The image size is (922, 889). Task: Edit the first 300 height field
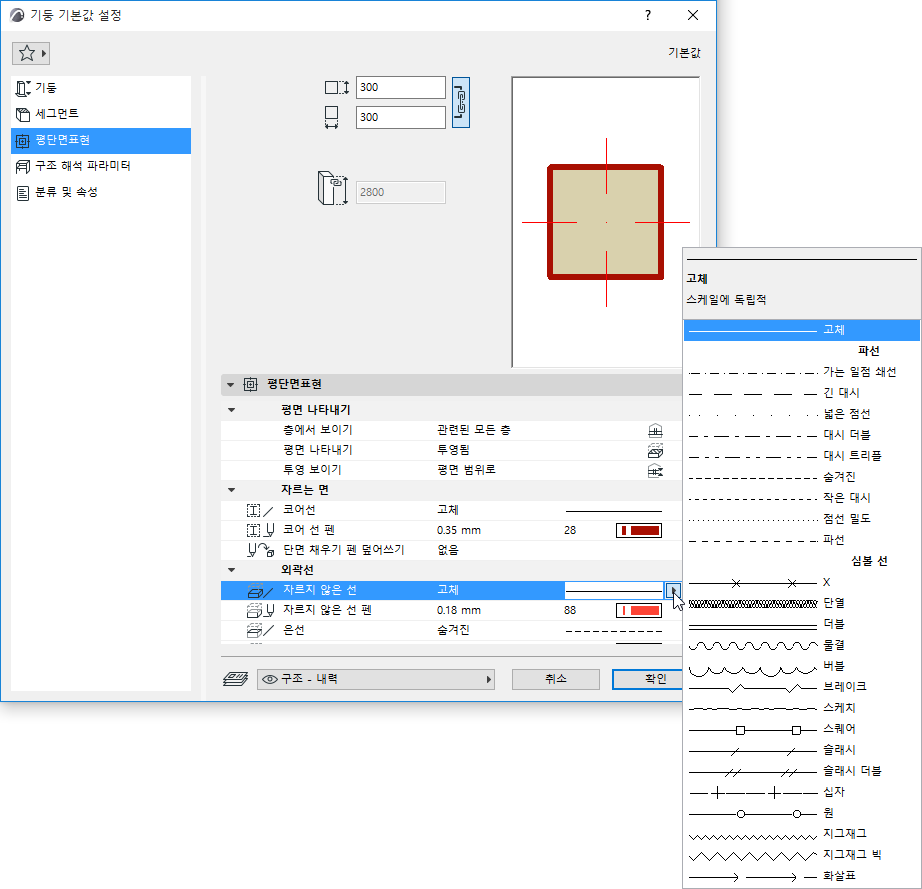point(400,88)
